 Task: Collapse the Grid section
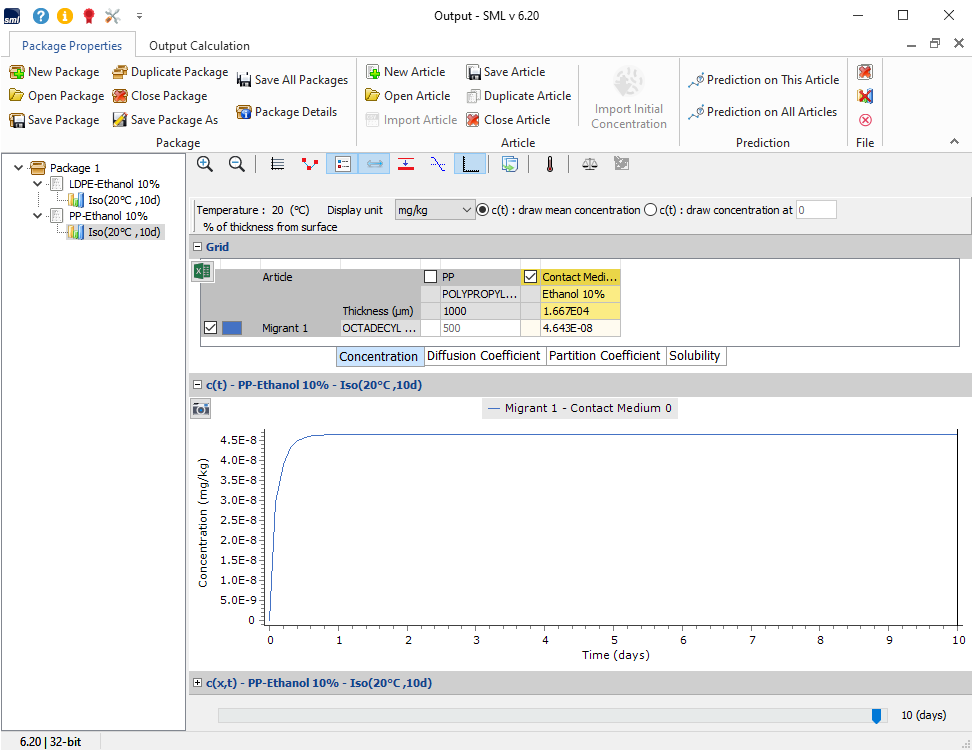click(x=197, y=247)
